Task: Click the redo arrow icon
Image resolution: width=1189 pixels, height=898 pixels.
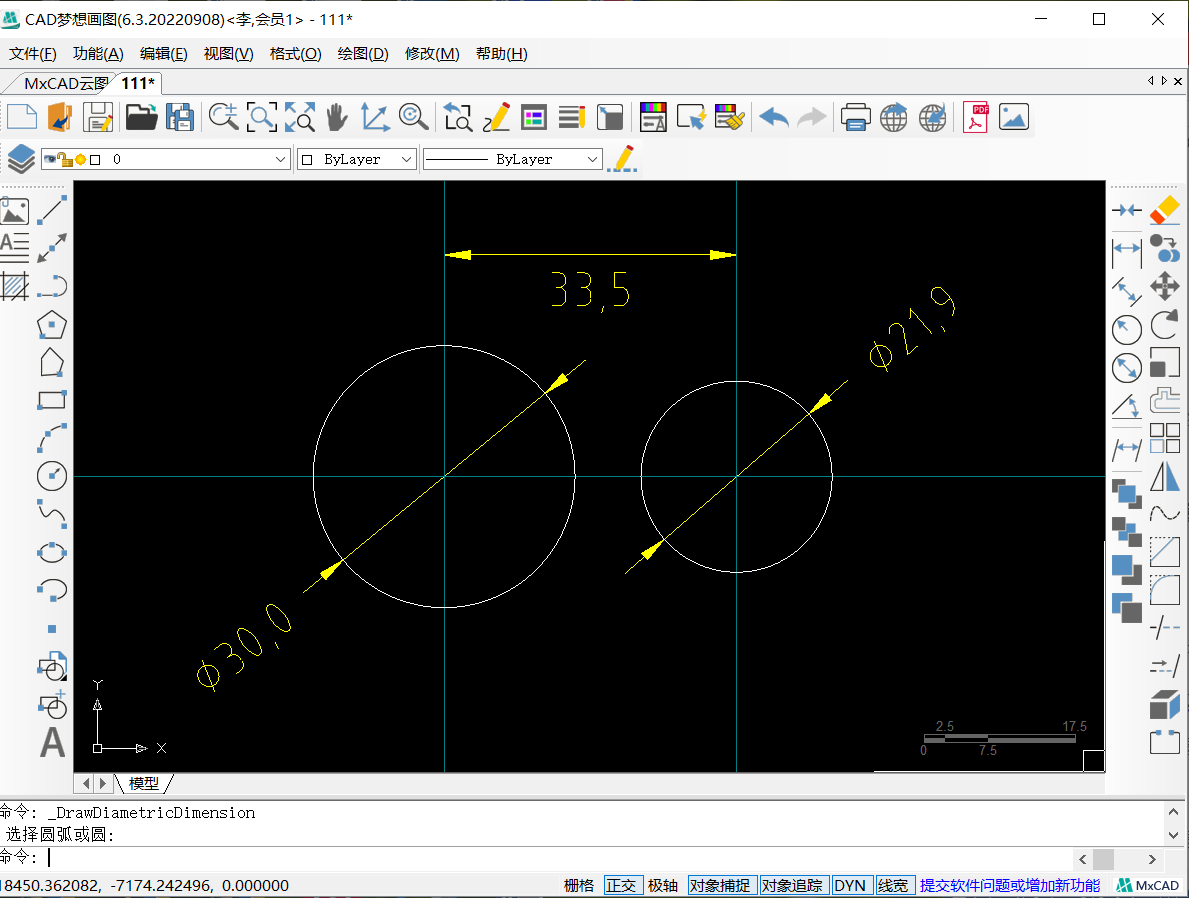Action: pos(812,118)
